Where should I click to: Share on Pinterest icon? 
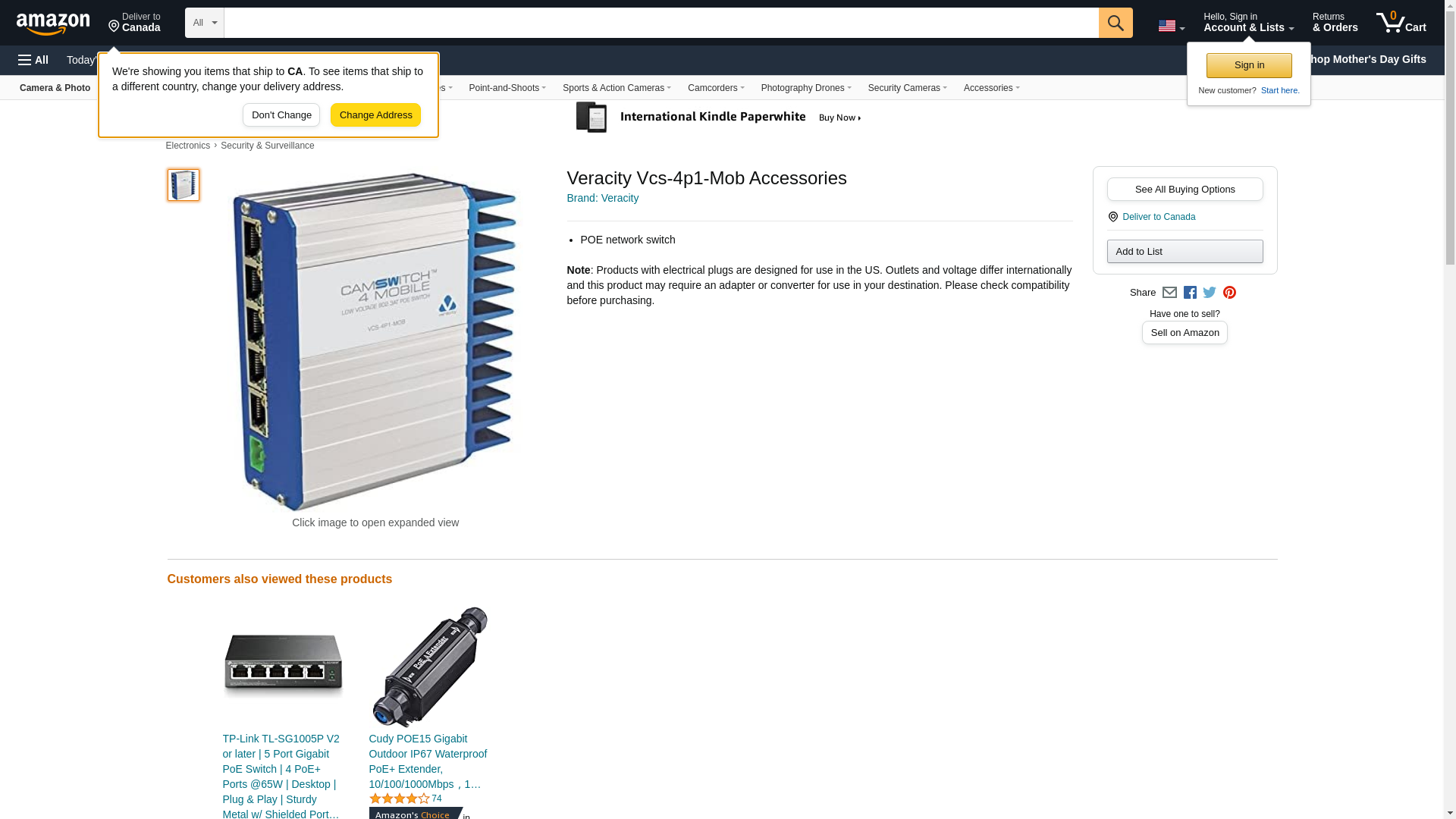pyautogui.click(x=1229, y=293)
